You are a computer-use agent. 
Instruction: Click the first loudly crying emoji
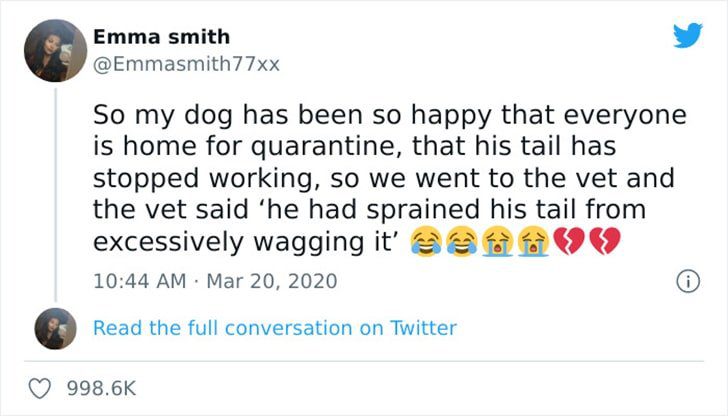(498, 241)
